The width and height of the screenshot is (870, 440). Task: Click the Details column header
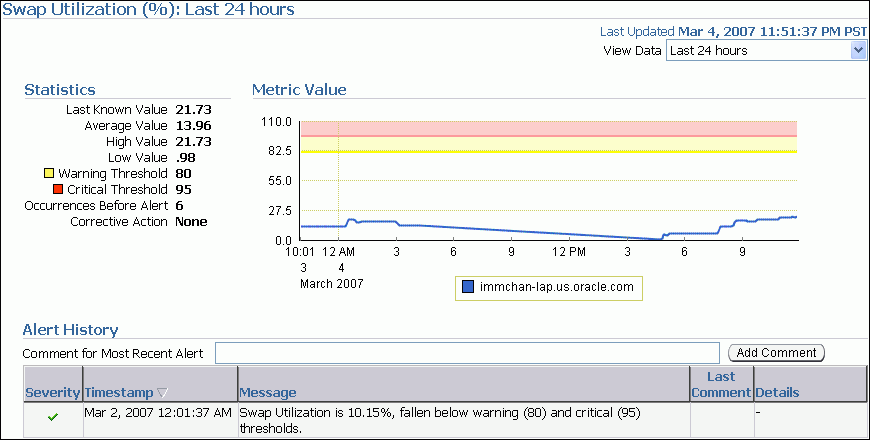(x=777, y=393)
